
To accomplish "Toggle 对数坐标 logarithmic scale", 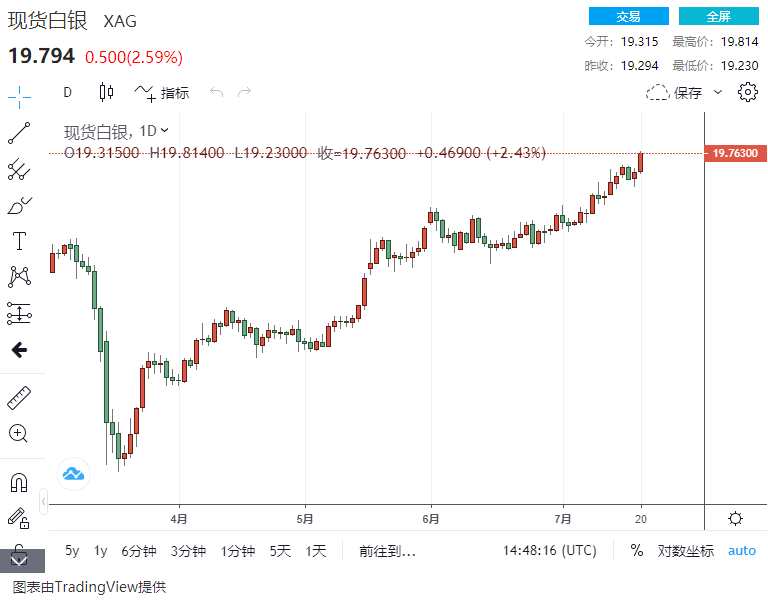I will pos(686,550).
